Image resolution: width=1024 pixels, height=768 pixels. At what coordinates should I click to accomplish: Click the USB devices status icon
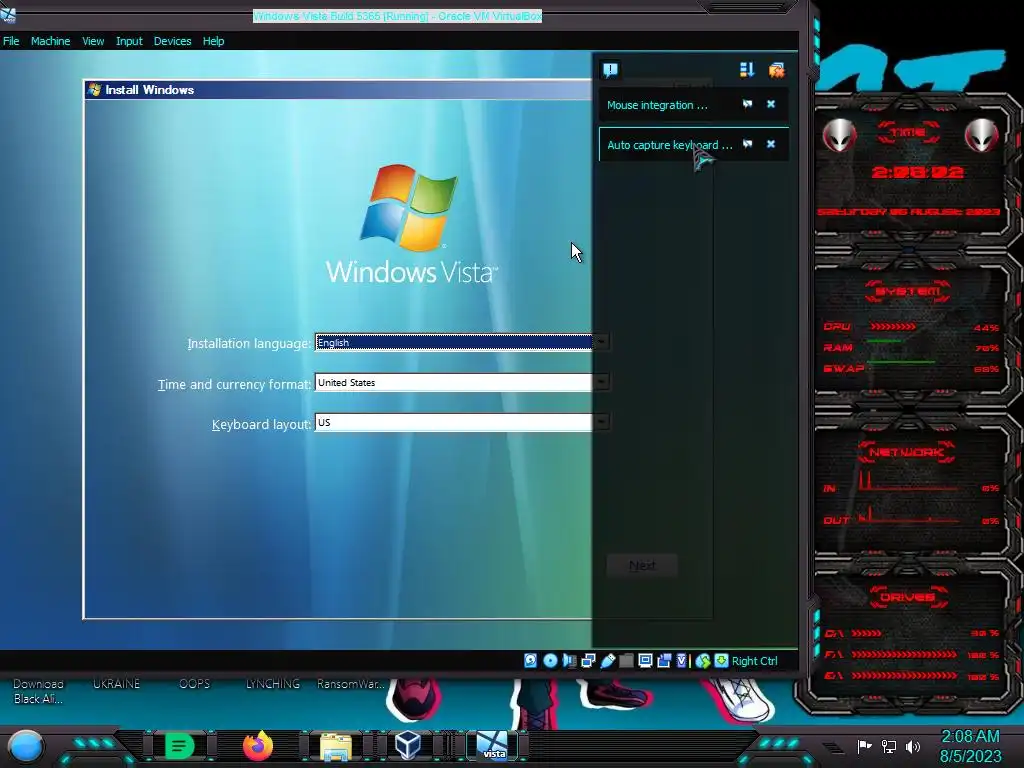click(607, 661)
